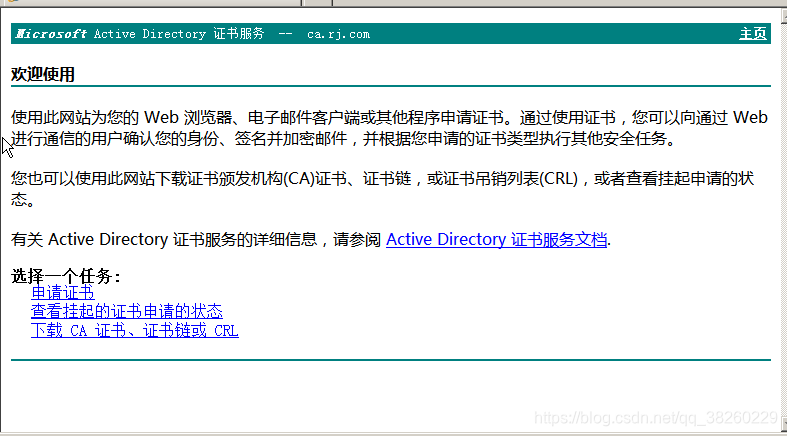Image resolution: width=787 pixels, height=436 pixels.
Task: Click the vertical scrollbar up arrow
Action: (783, 15)
